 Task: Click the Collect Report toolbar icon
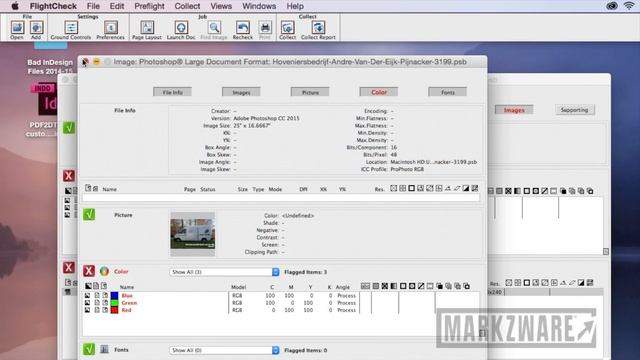(318, 28)
